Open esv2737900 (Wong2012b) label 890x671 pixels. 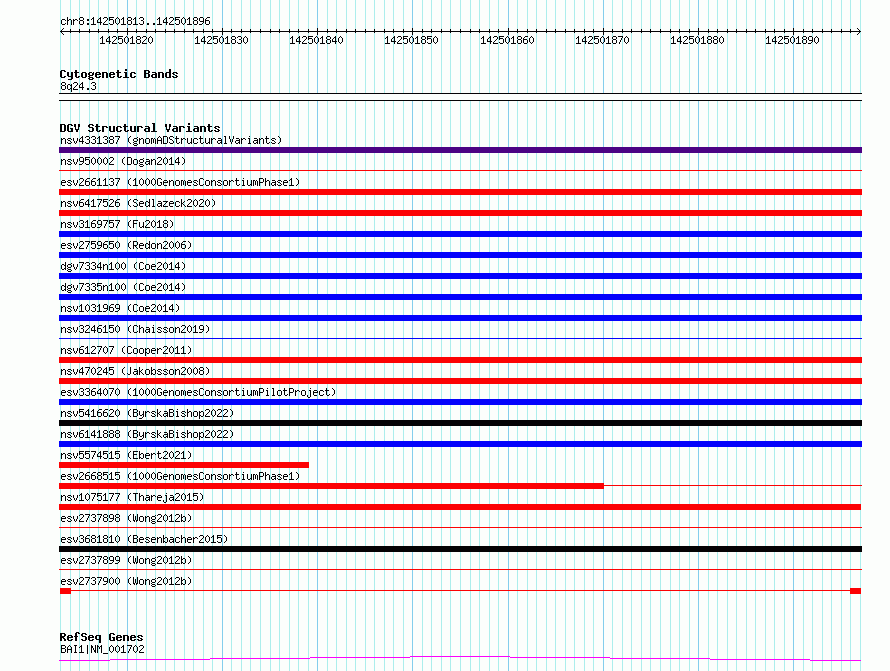click(x=126, y=581)
